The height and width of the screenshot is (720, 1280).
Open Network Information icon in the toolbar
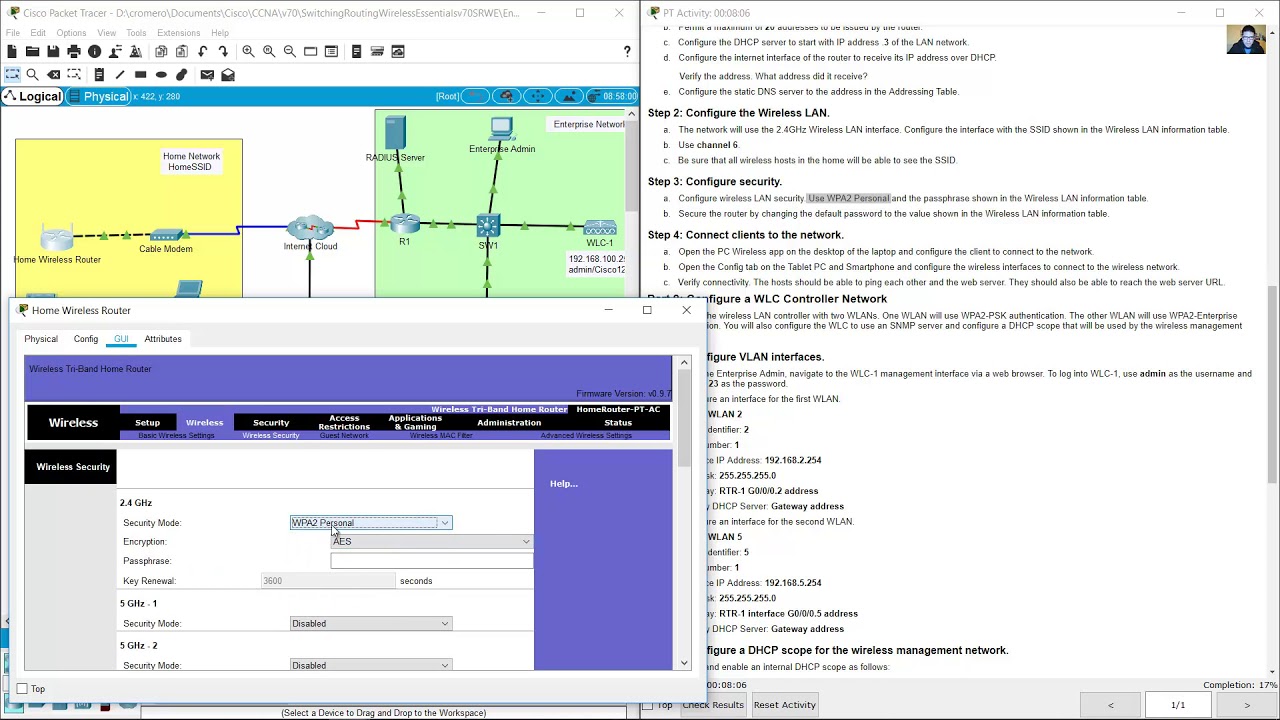[x=95, y=51]
